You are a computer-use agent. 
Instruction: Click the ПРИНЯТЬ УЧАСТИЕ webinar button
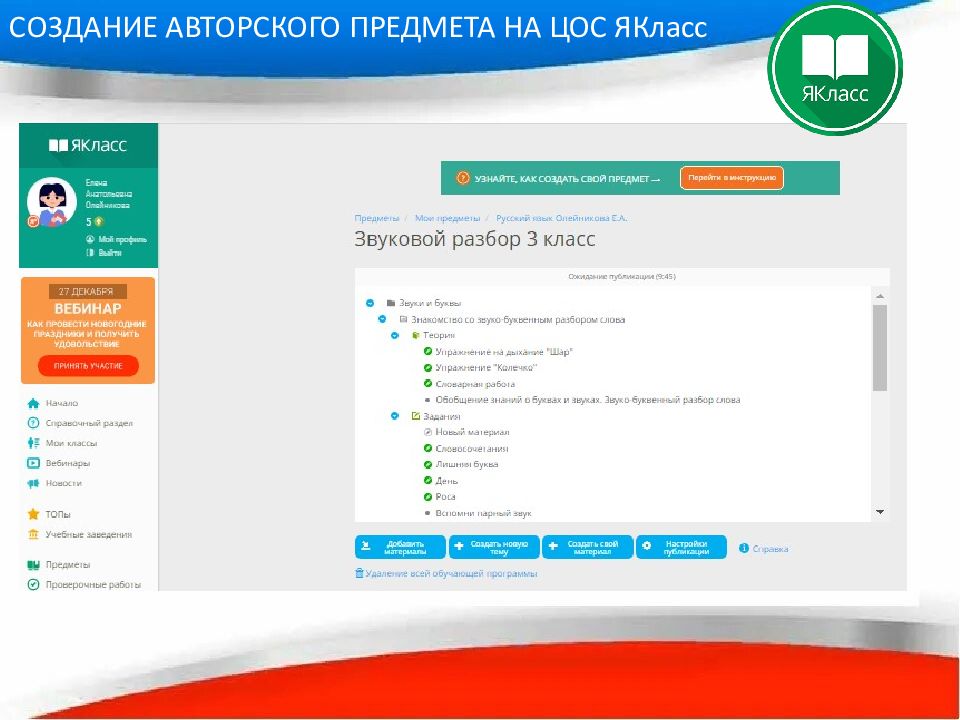(x=88, y=366)
